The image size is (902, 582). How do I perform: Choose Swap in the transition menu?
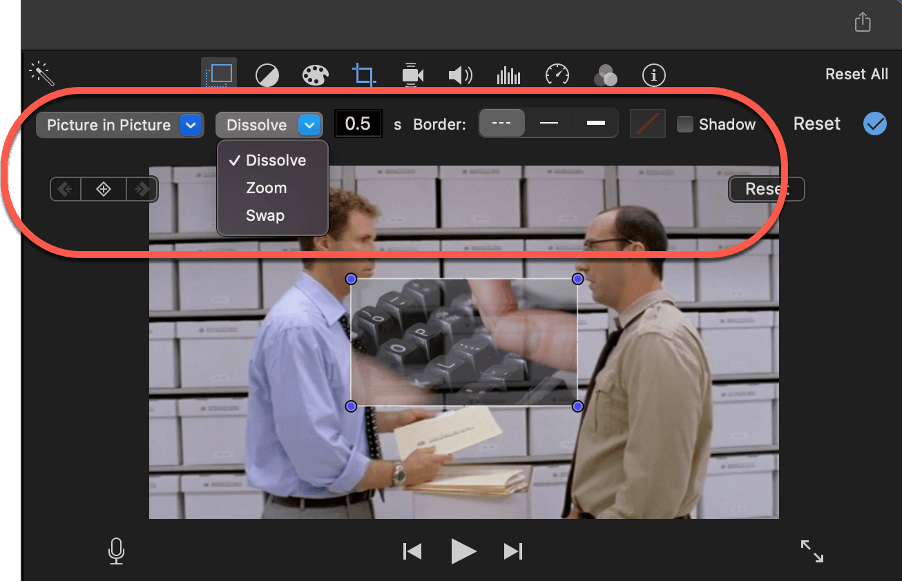tap(273, 216)
